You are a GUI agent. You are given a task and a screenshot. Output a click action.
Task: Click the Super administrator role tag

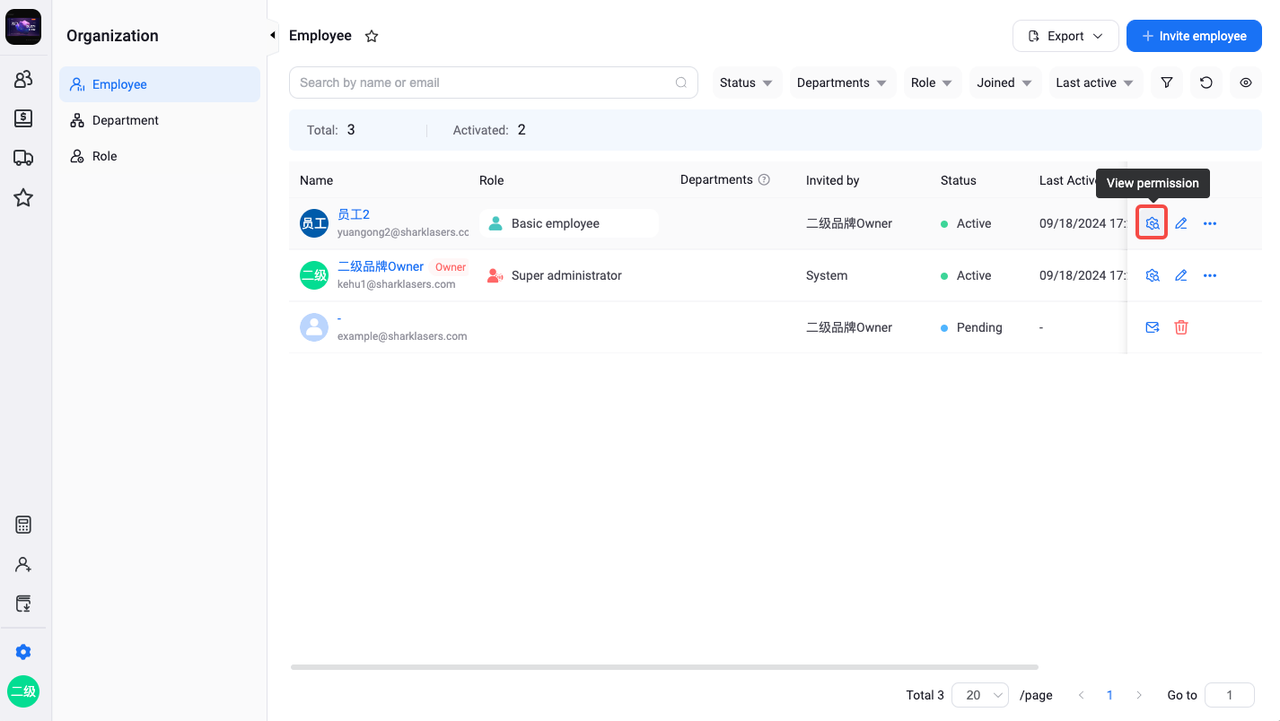[555, 275]
